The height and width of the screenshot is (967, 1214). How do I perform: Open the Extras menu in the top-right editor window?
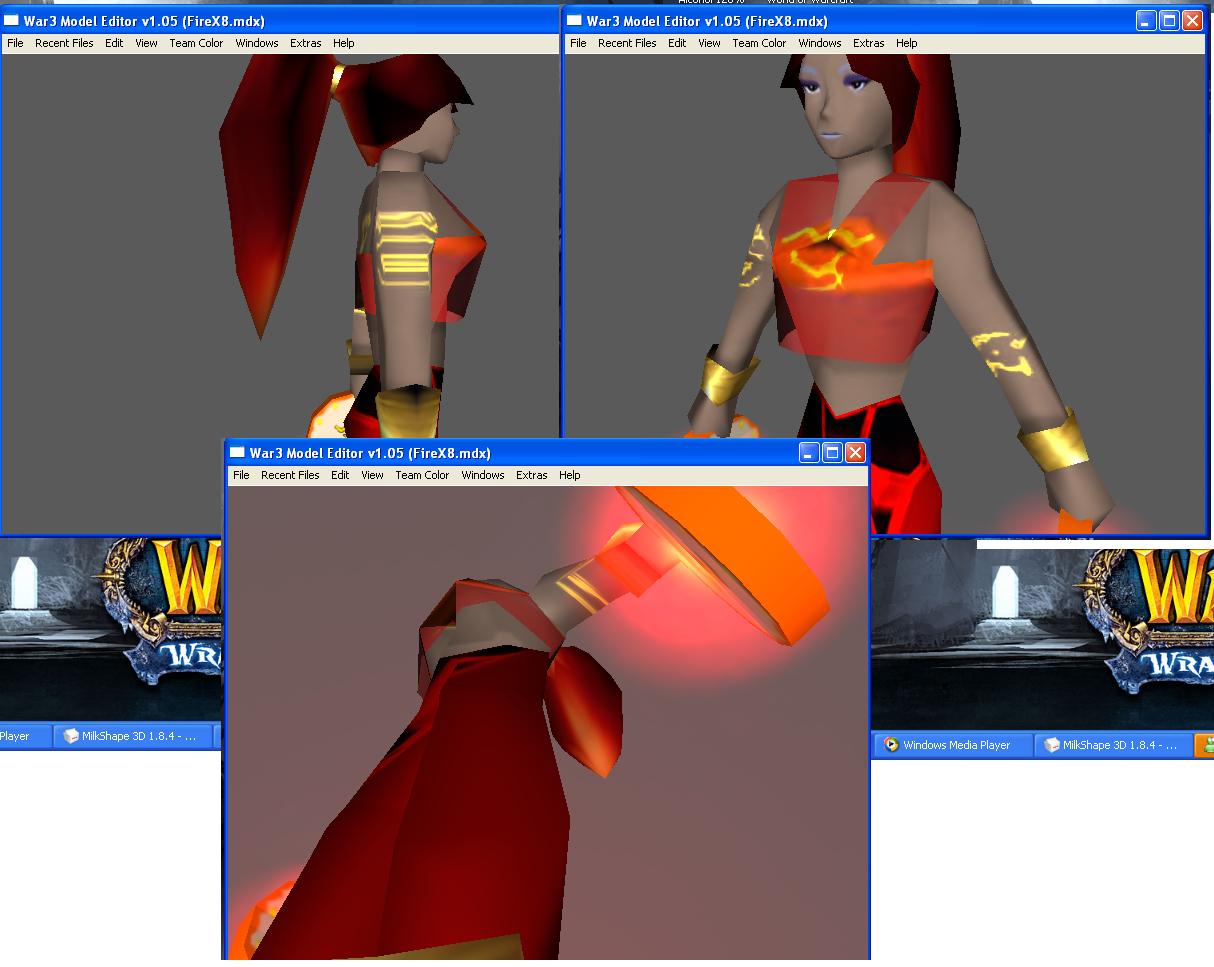[x=869, y=43]
